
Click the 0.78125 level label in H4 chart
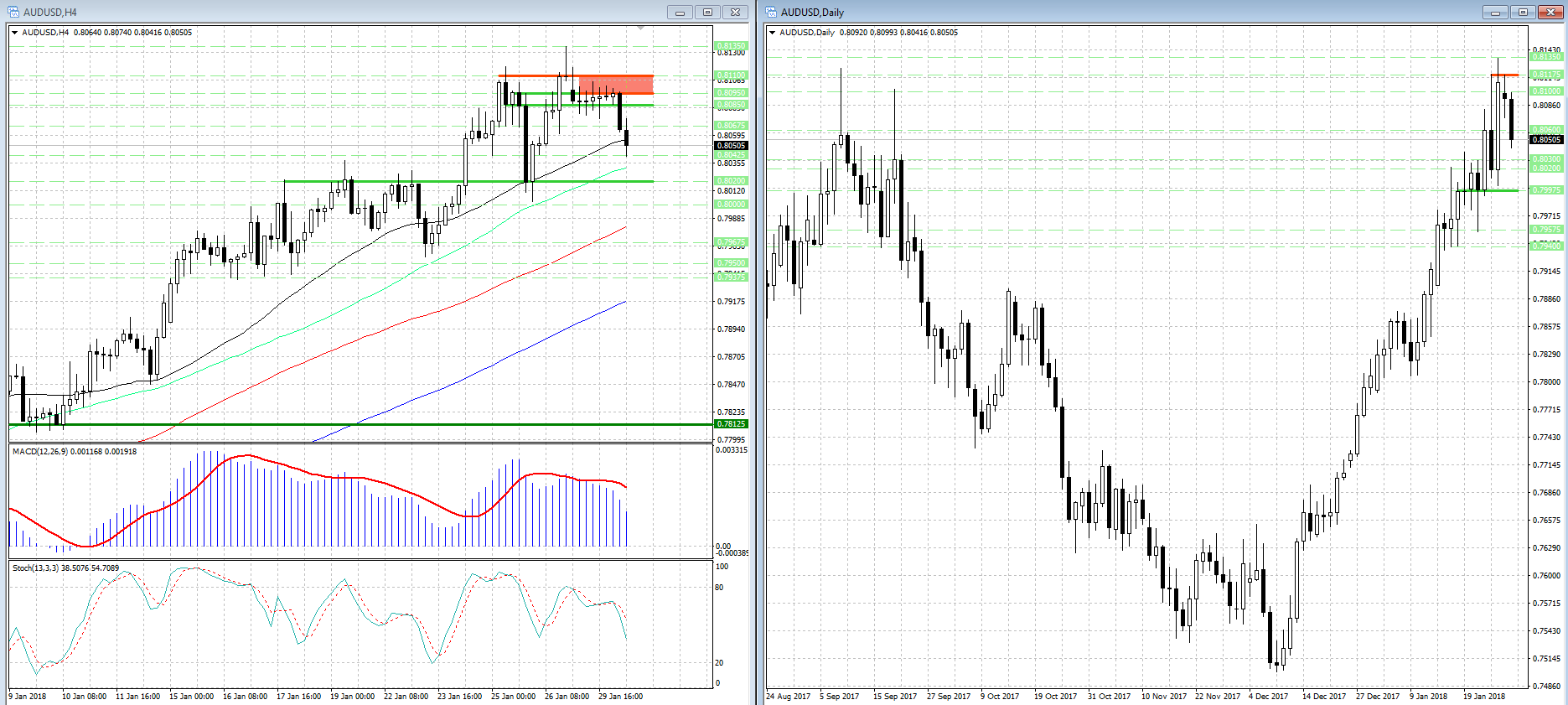point(731,424)
